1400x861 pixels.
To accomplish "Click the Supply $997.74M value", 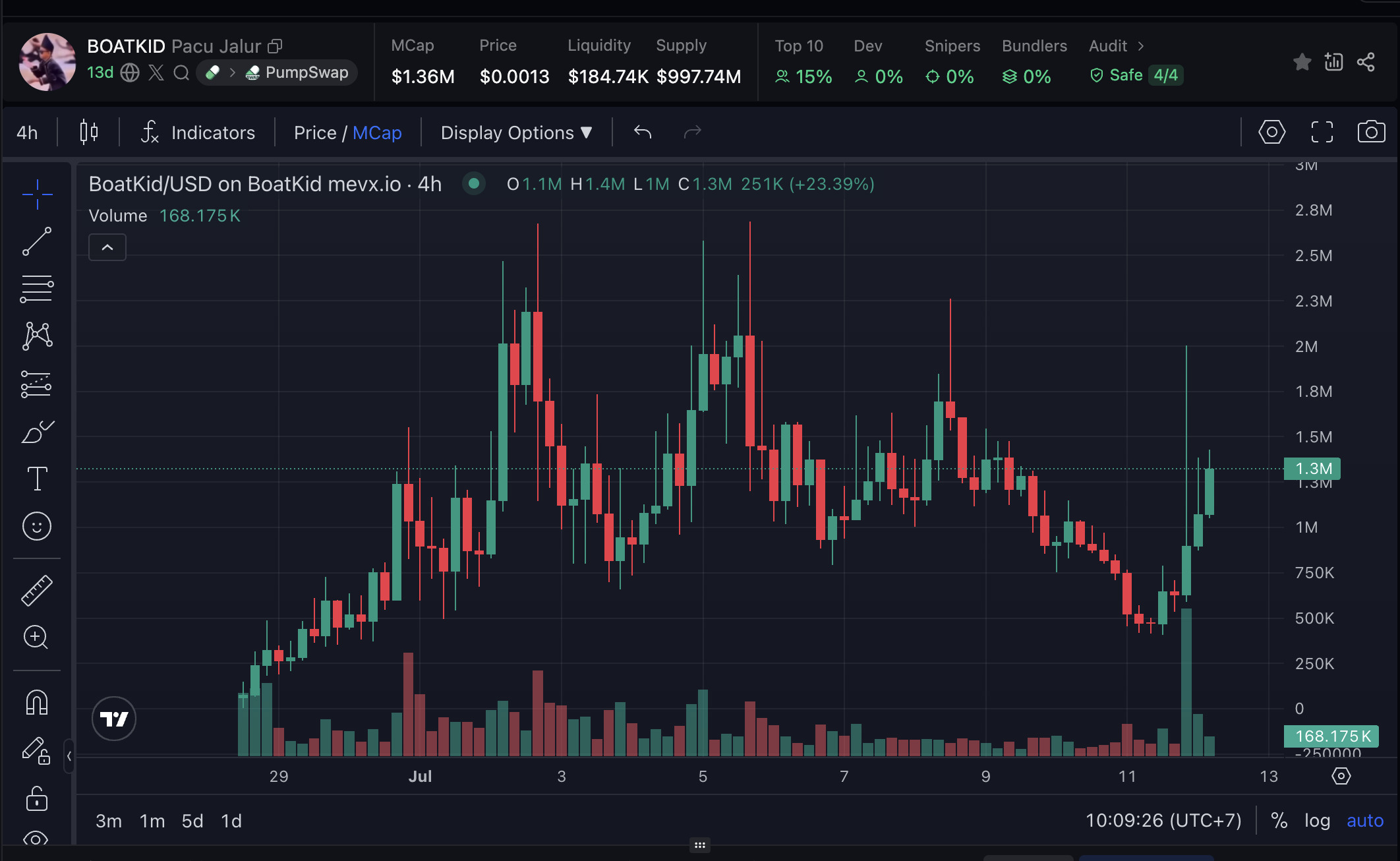I will click(699, 77).
